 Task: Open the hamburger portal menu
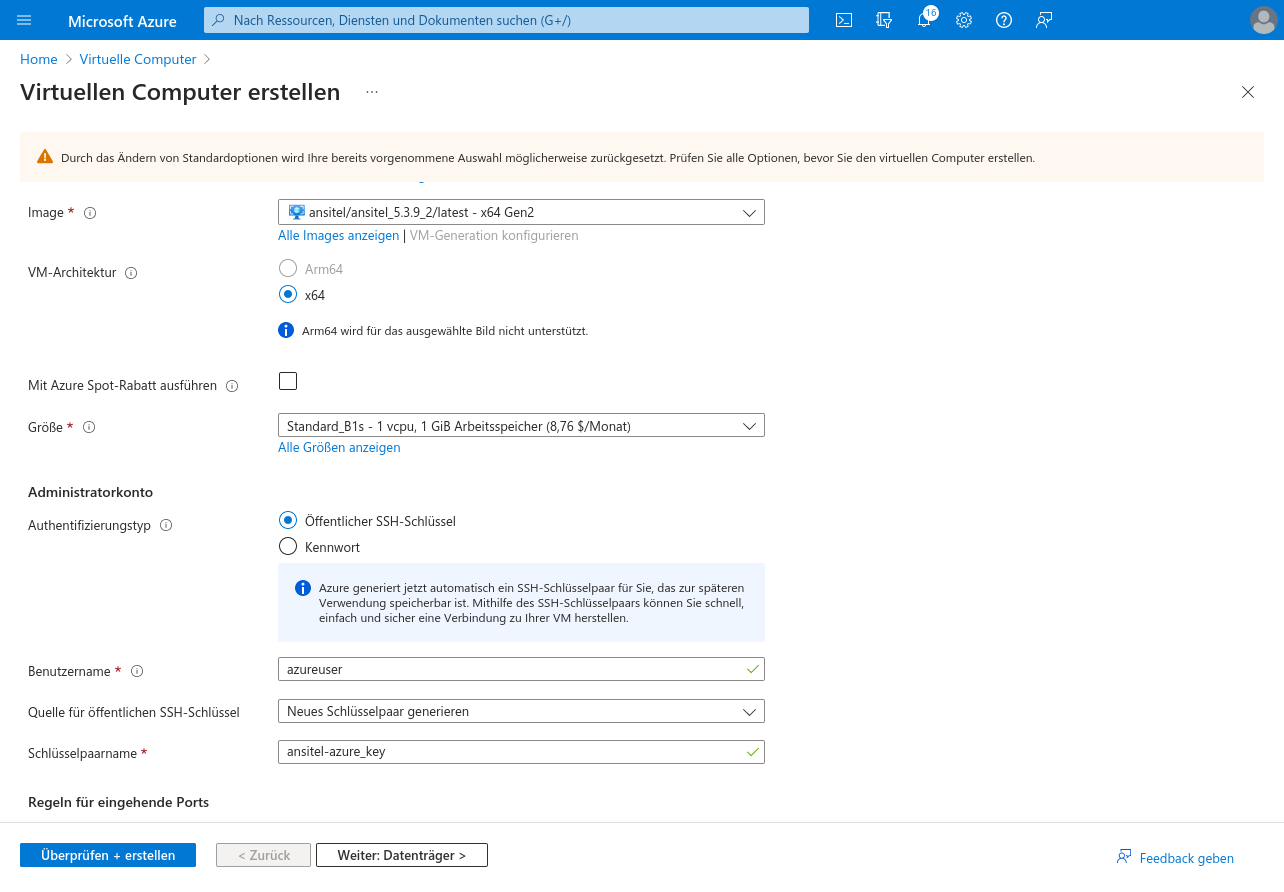(25, 20)
